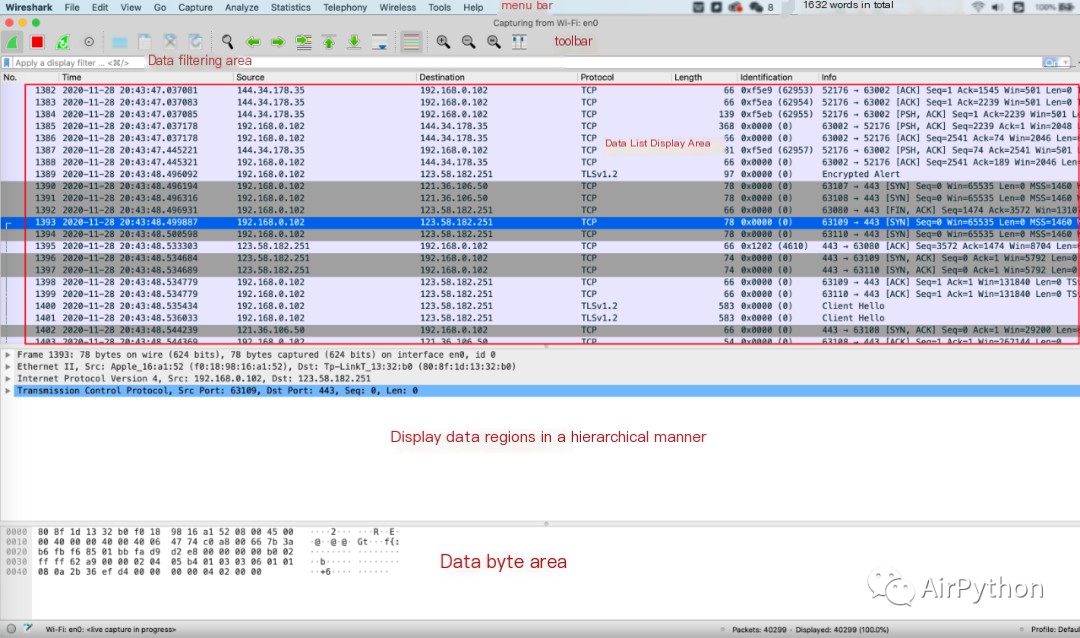Stop the running capture with the red square
The width and height of the screenshot is (1080, 638).
(x=37, y=42)
